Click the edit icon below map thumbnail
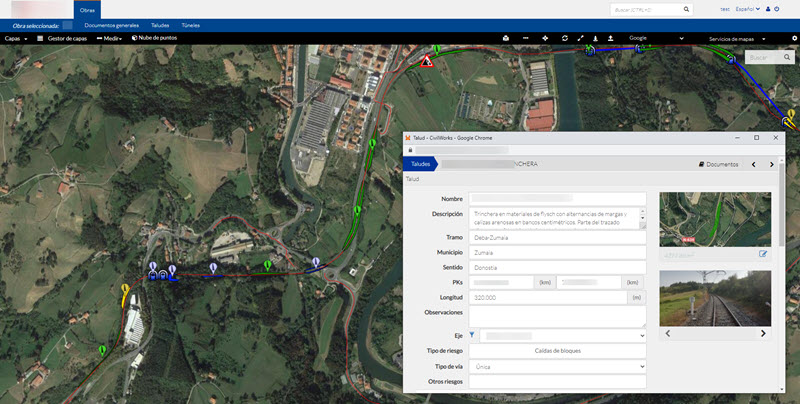Viewport: 800px width, 404px height. 764,254
